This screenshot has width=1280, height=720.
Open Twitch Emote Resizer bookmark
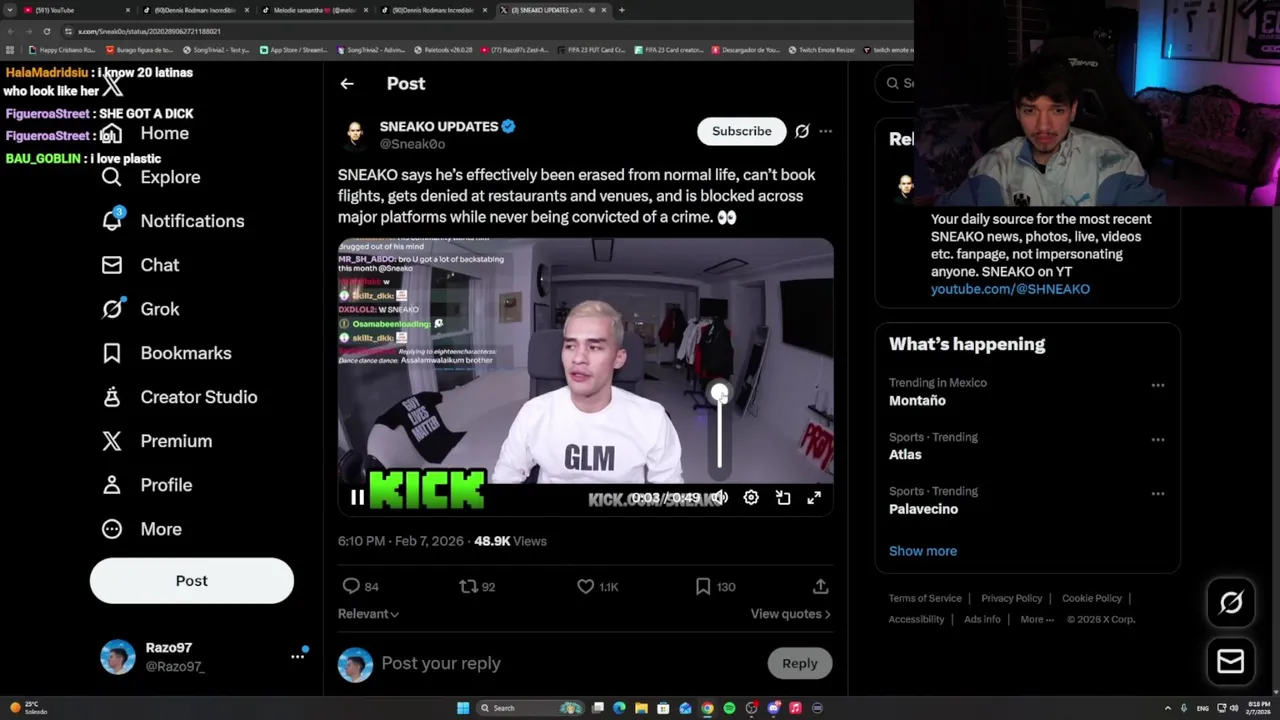click(822, 50)
